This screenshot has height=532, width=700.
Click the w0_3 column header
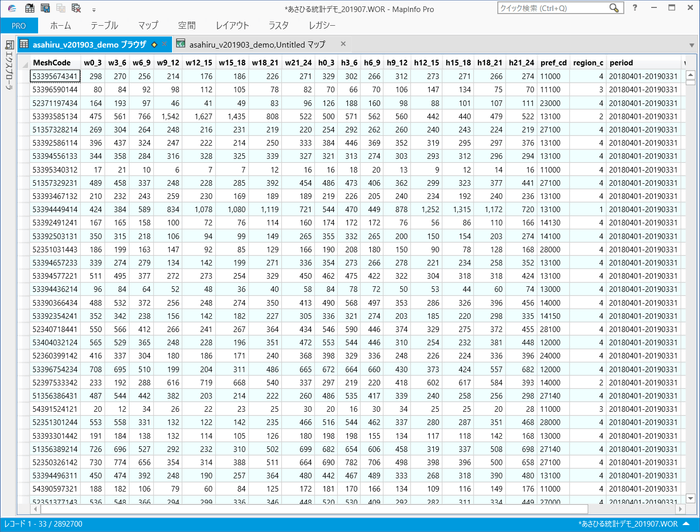[93, 63]
